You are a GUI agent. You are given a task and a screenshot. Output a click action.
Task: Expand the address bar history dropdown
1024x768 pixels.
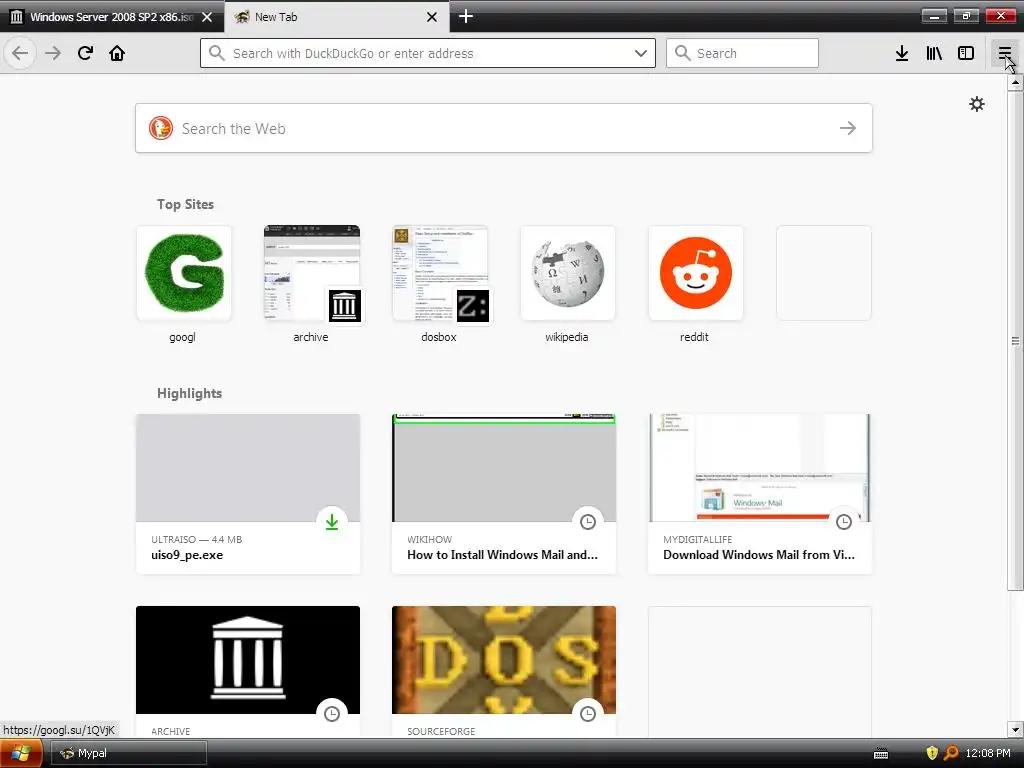[x=641, y=53]
